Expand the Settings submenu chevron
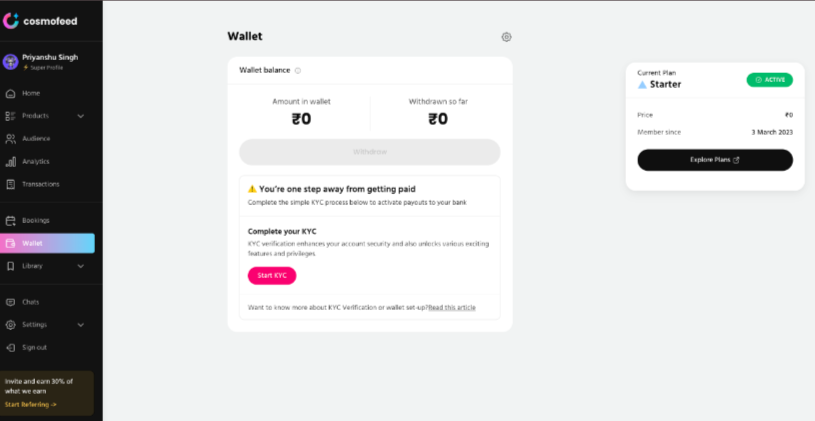The width and height of the screenshot is (815, 421). (x=81, y=325)
